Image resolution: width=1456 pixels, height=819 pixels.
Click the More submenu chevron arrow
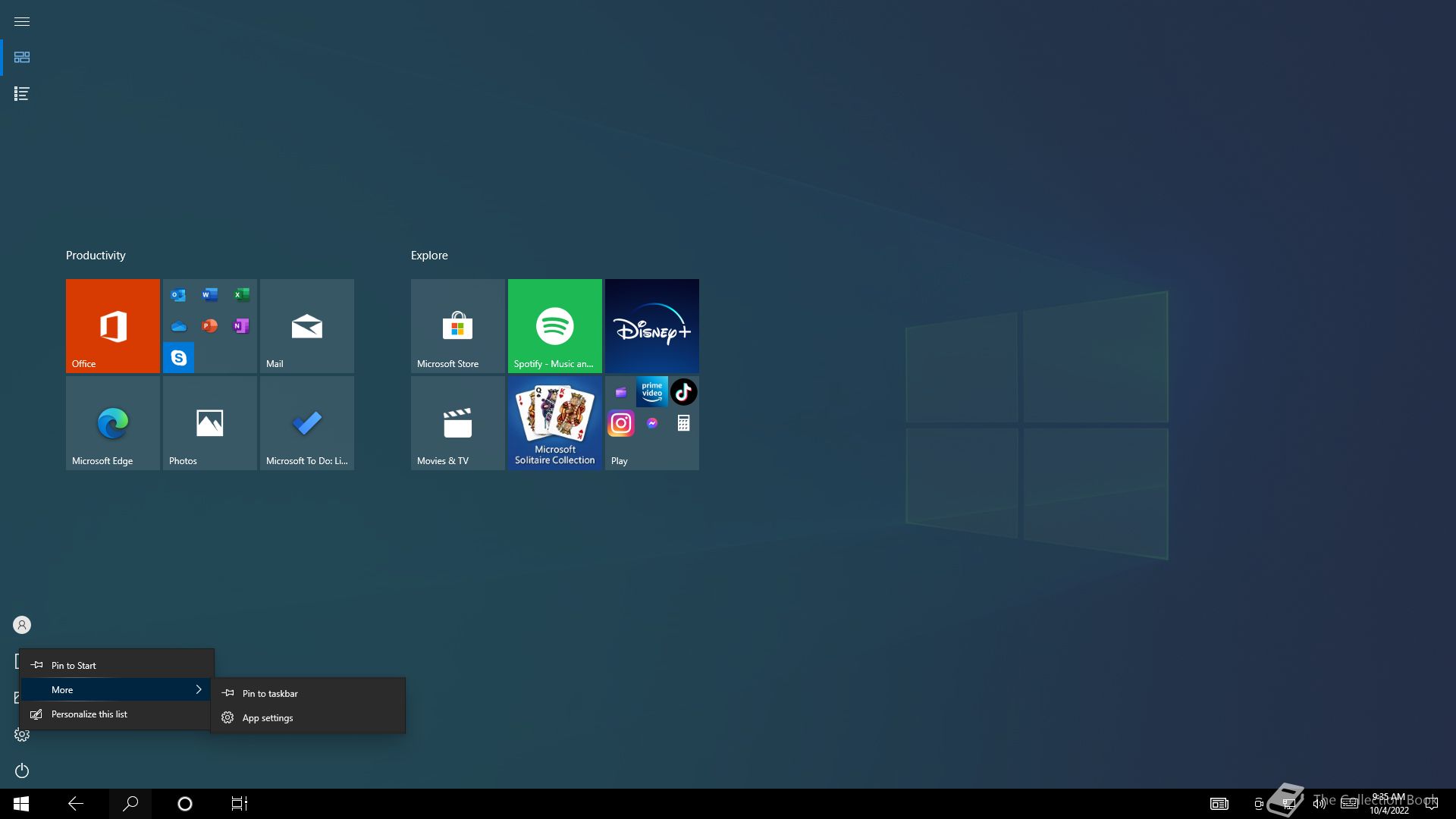pos(199,689)
